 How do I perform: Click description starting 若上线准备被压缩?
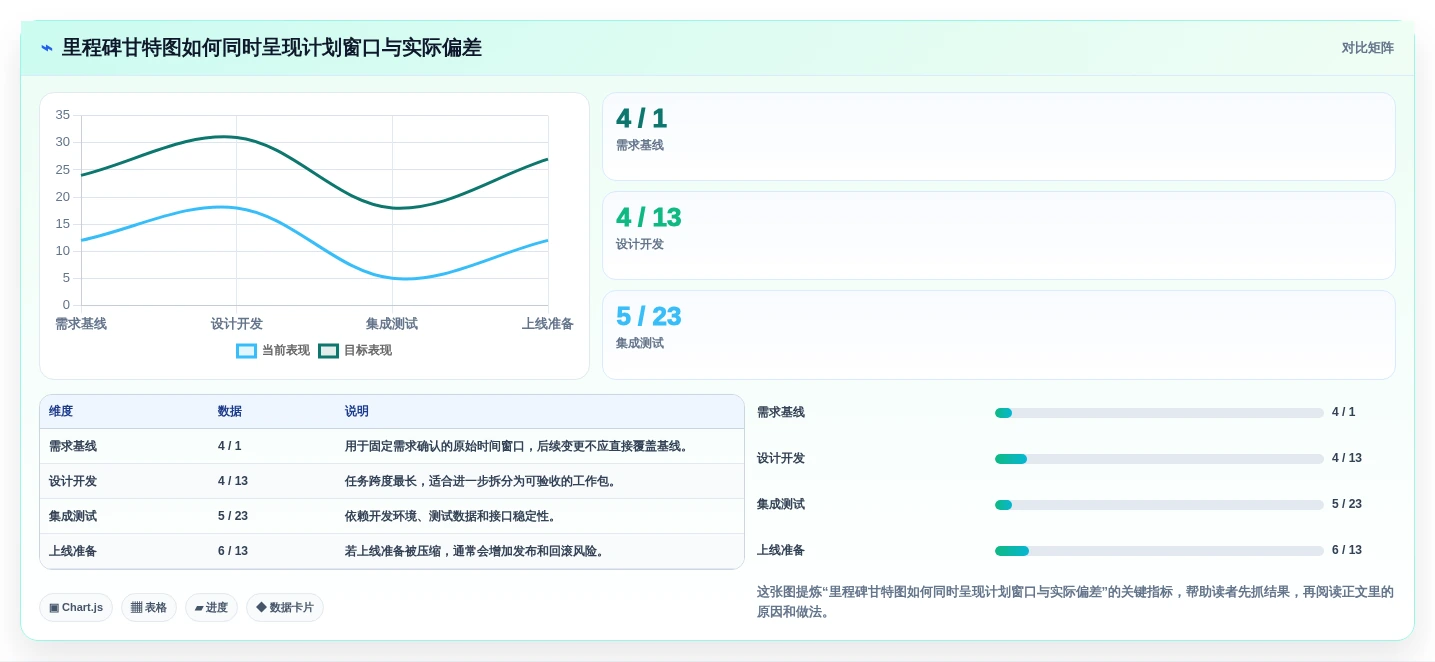pos(477,552)
